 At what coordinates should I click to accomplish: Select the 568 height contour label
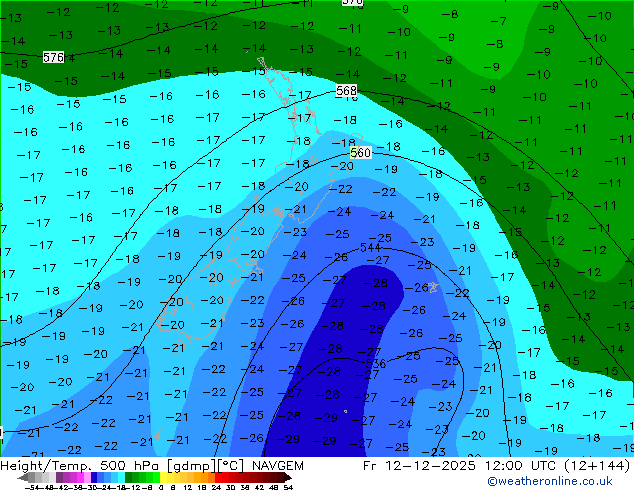(347, 91)
